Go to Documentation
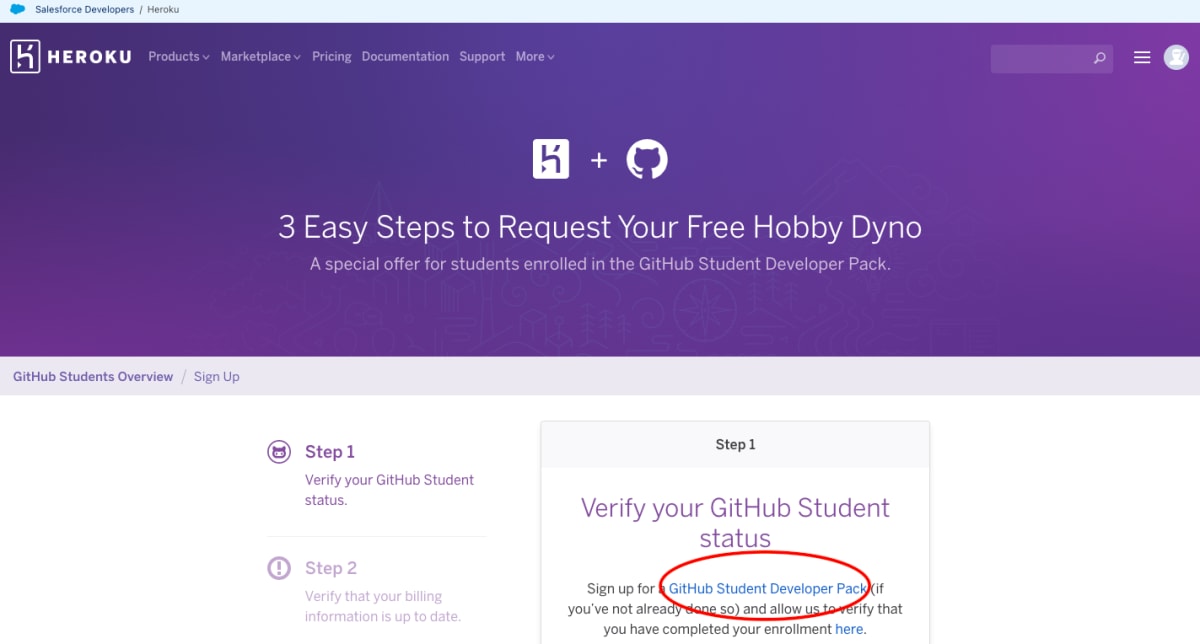 coord(405,57)
